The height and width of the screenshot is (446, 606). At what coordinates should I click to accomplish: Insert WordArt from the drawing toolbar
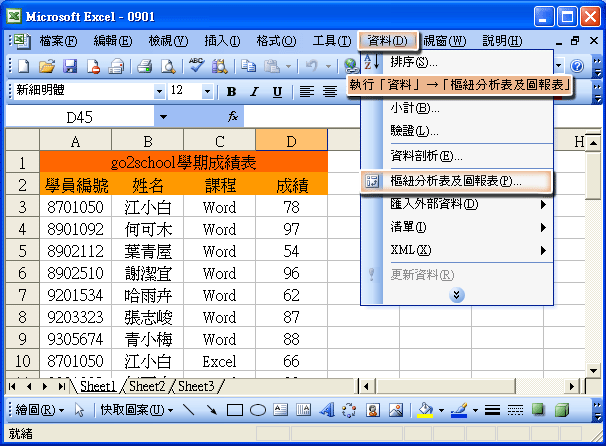click(x=327, y=409)
